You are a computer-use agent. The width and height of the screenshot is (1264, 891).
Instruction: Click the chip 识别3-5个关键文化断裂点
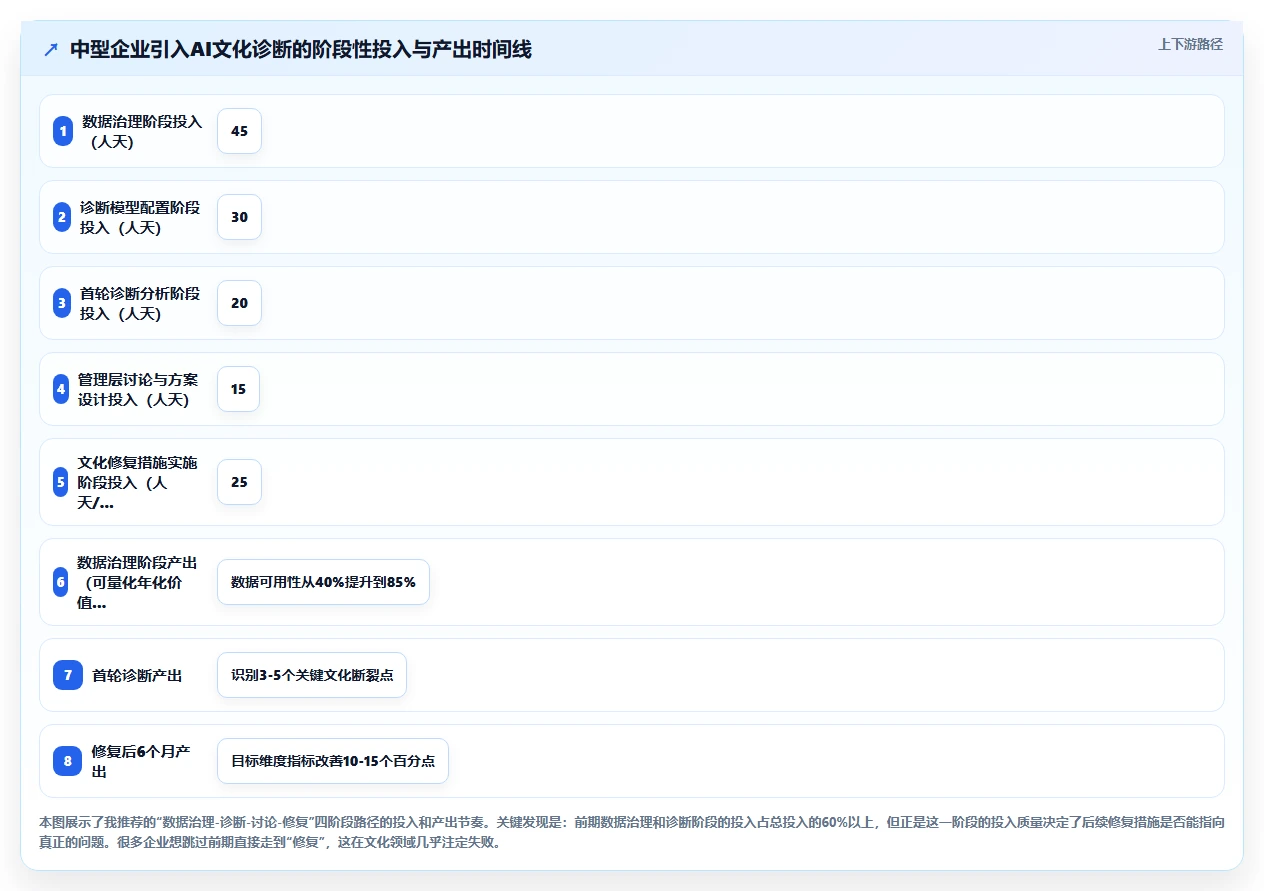[x=312, y=675]
